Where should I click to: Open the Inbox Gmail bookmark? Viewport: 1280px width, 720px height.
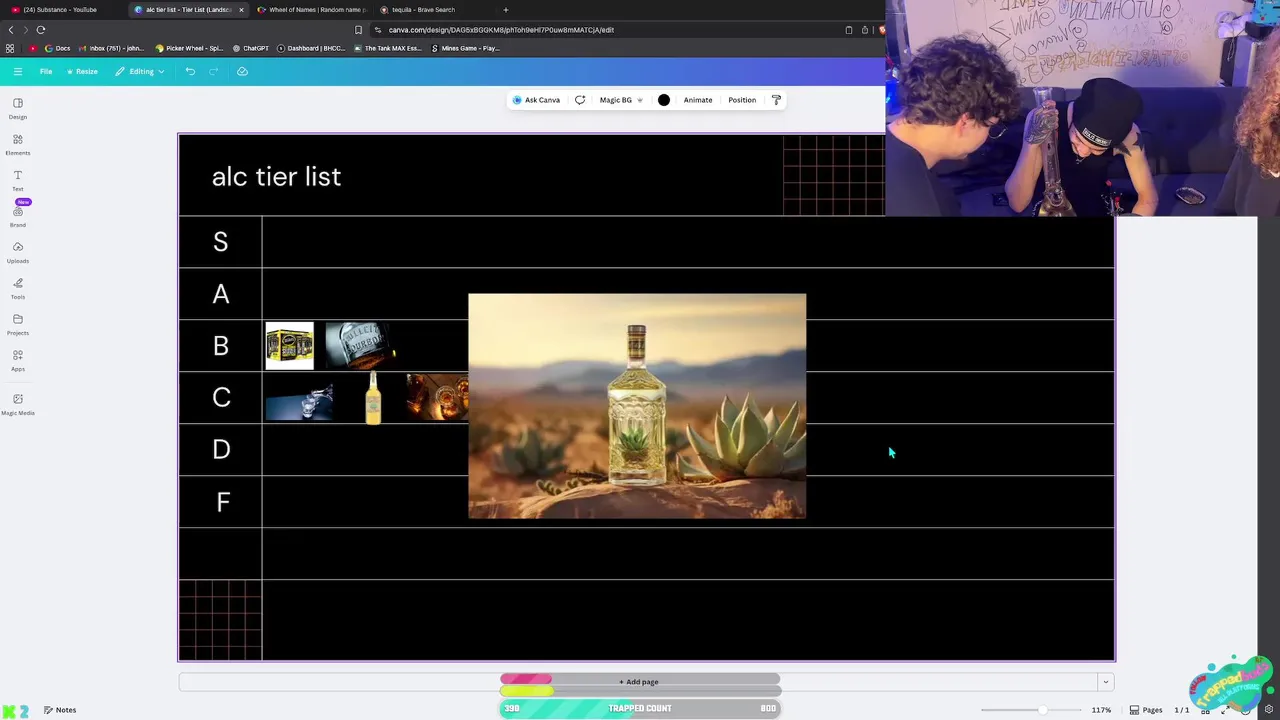pyautogui.click(x=110, y=48)
